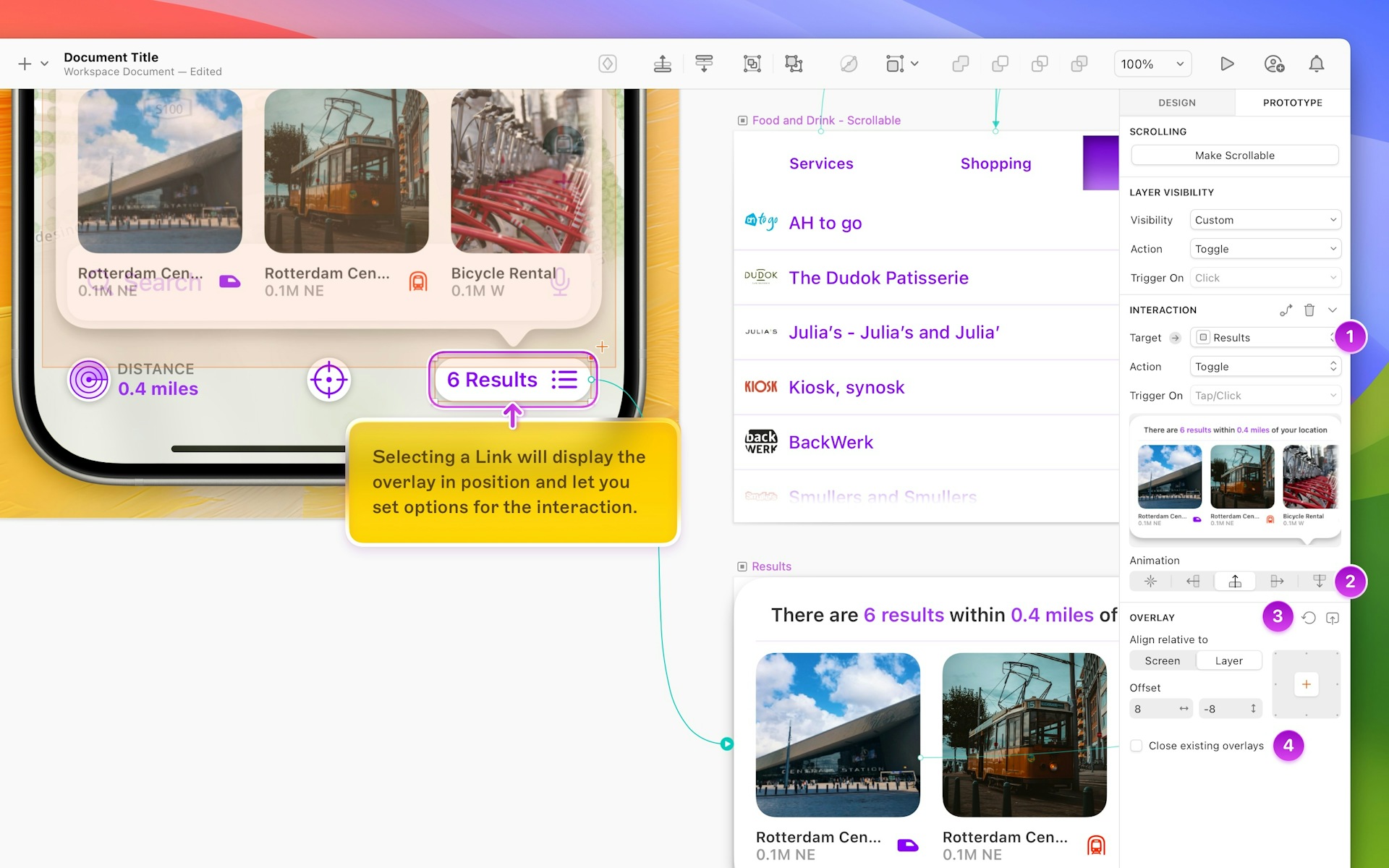Click the purple gradient swatch beside Shopping
Viewport: 1389px width, 868px height.
(1100, 163)
